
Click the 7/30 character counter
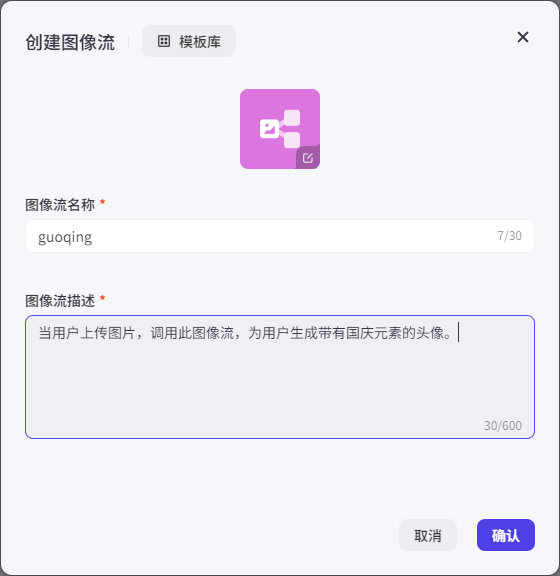(x=510, y=236)
